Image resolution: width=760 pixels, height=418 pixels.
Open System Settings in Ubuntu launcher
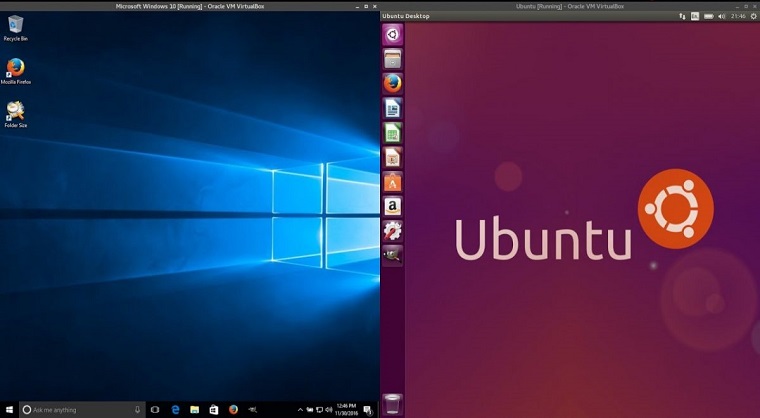[393, 231]
